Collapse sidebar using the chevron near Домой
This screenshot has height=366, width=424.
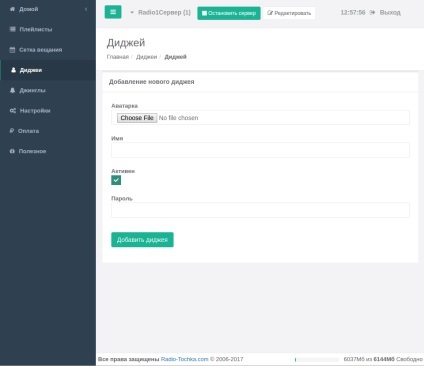tap(86, 9)
